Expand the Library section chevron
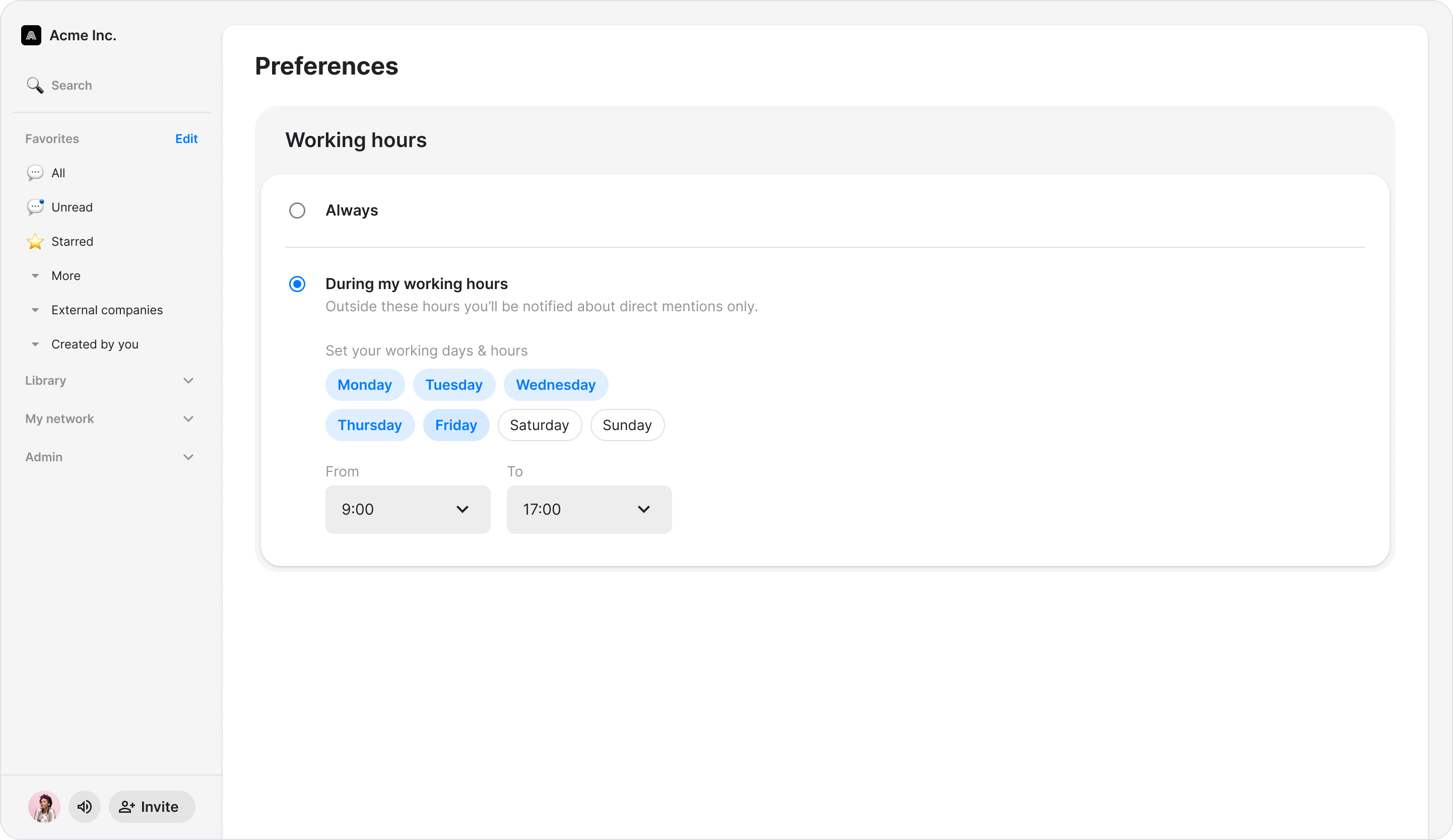 point(188,381)
